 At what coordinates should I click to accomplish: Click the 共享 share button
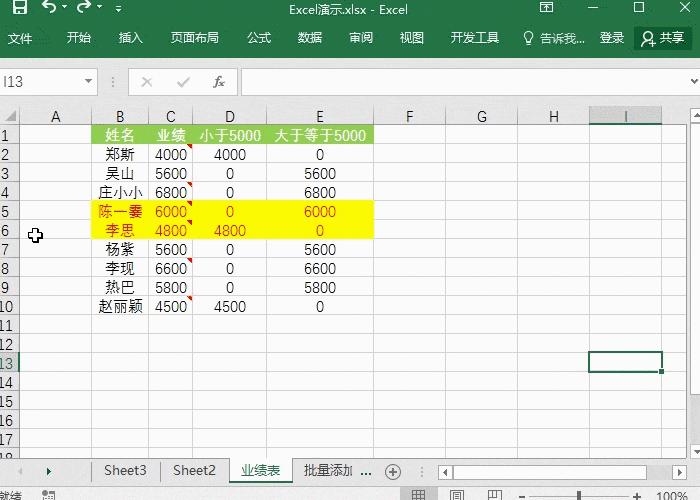(663, 38)
